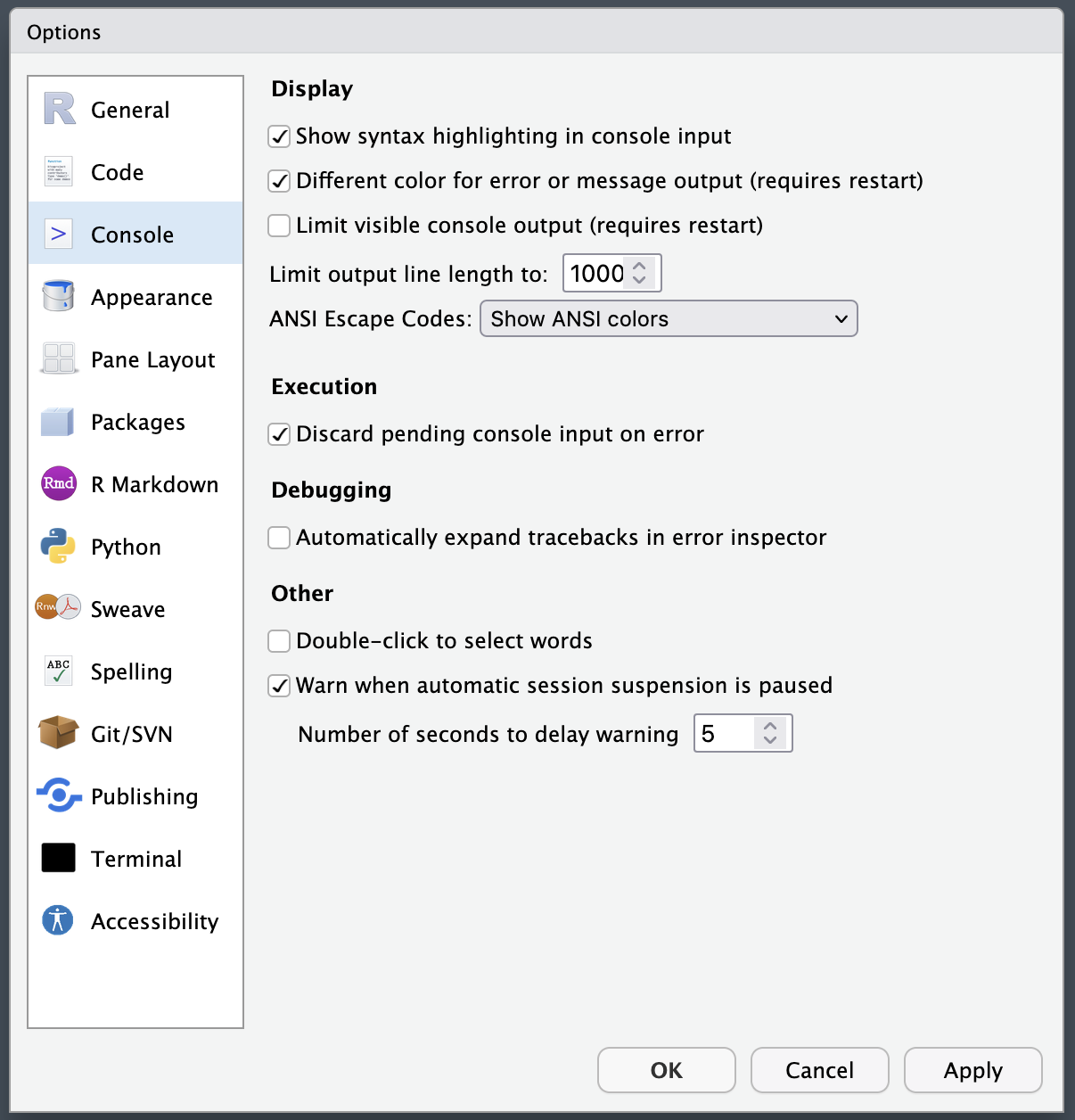This screenshot has height=1120, width=1075.
Task: Open R Markdown via Rmd icon
Action: (59, 483)
